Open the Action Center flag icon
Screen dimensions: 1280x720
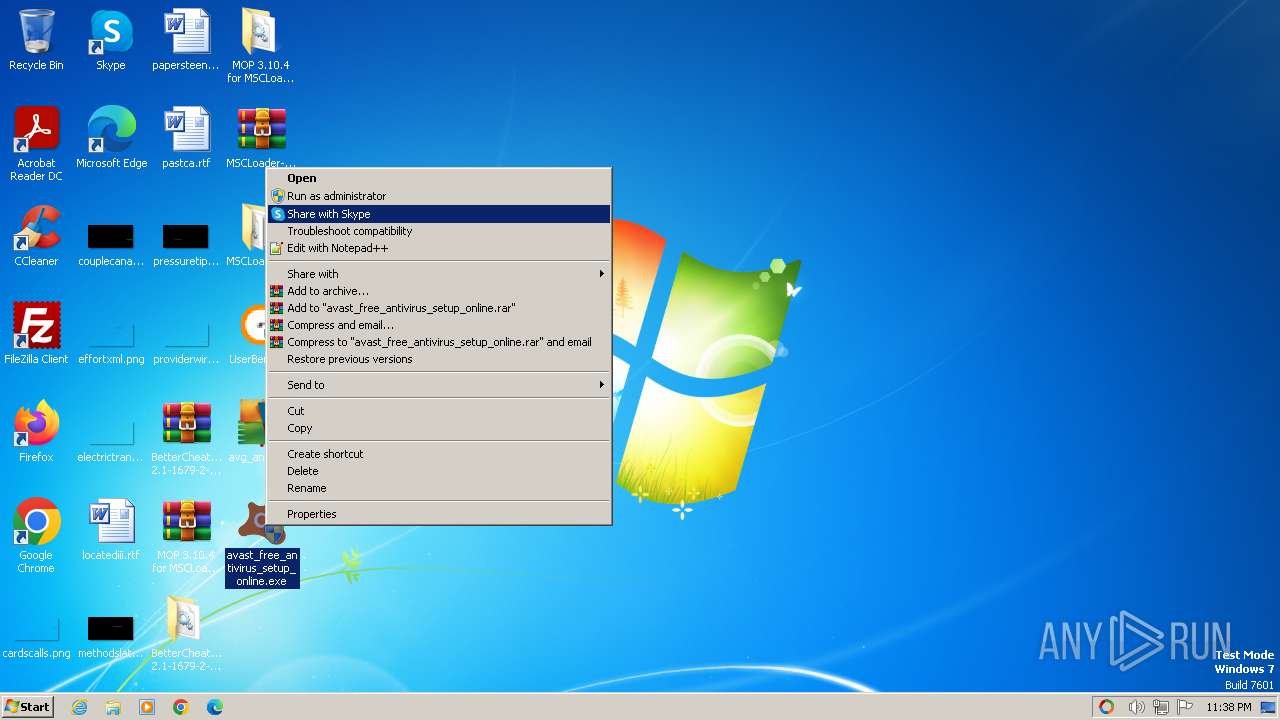coord(1186,707)
